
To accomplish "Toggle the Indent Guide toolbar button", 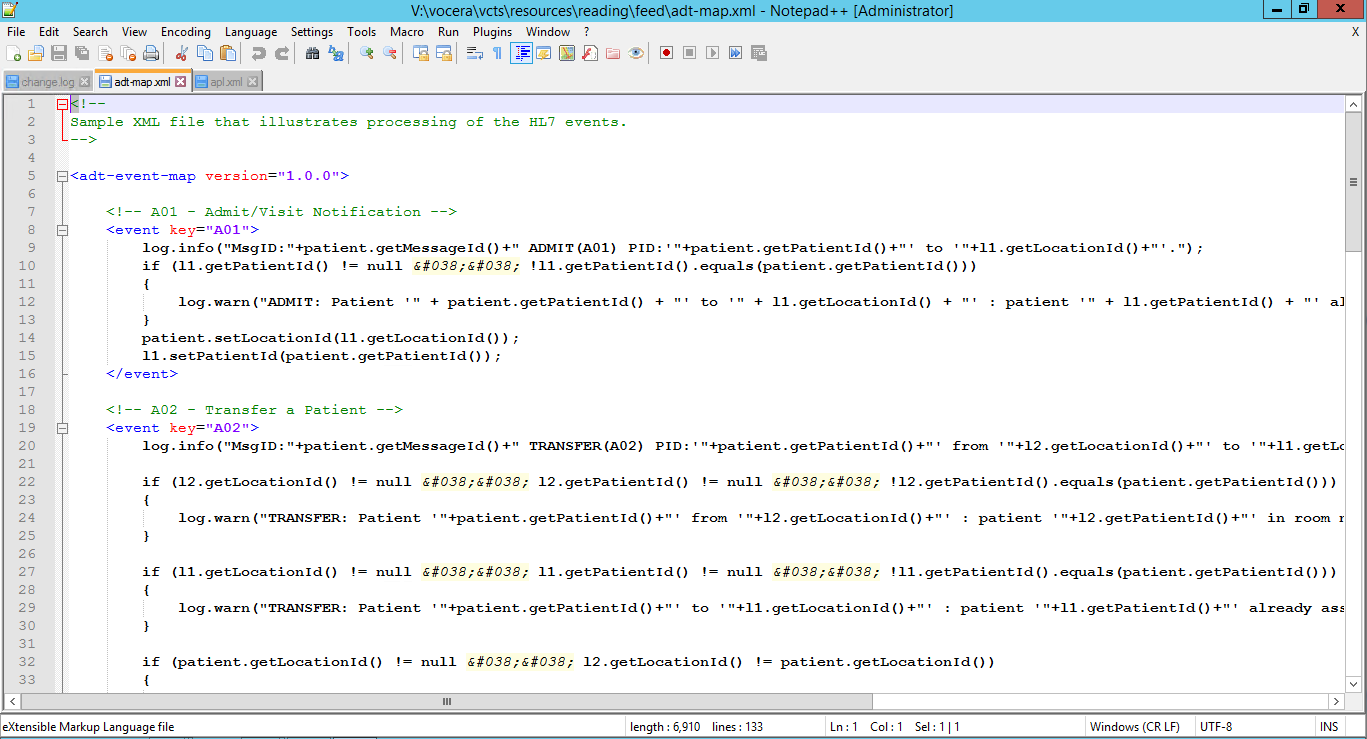I will click(521, 53).
